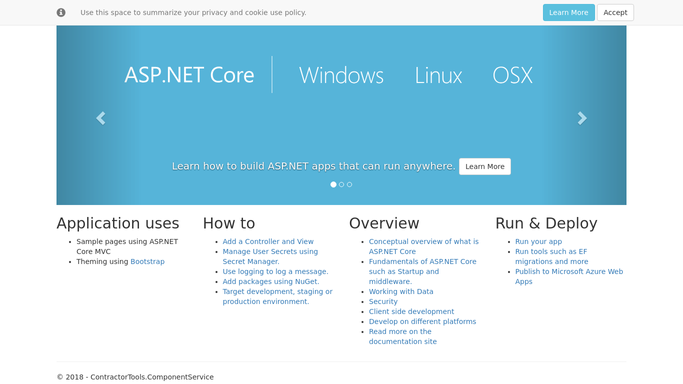683x384 pixels.
Task: Click the info icon in cookie banner
Action: click(61, 13)
